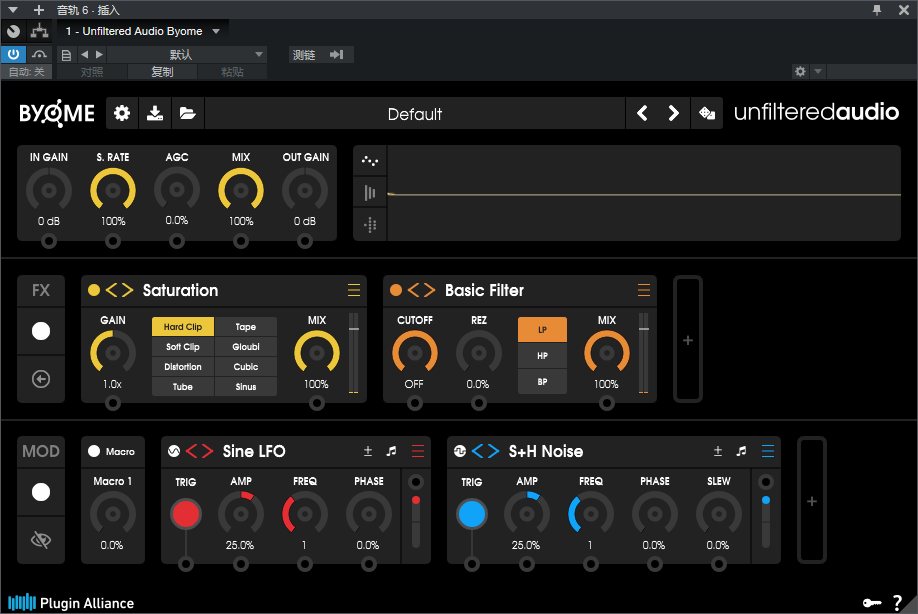The image size is (918, 614).
Task: Toggle Saturation module on/off dot
Action: click(x=94, y=290)
